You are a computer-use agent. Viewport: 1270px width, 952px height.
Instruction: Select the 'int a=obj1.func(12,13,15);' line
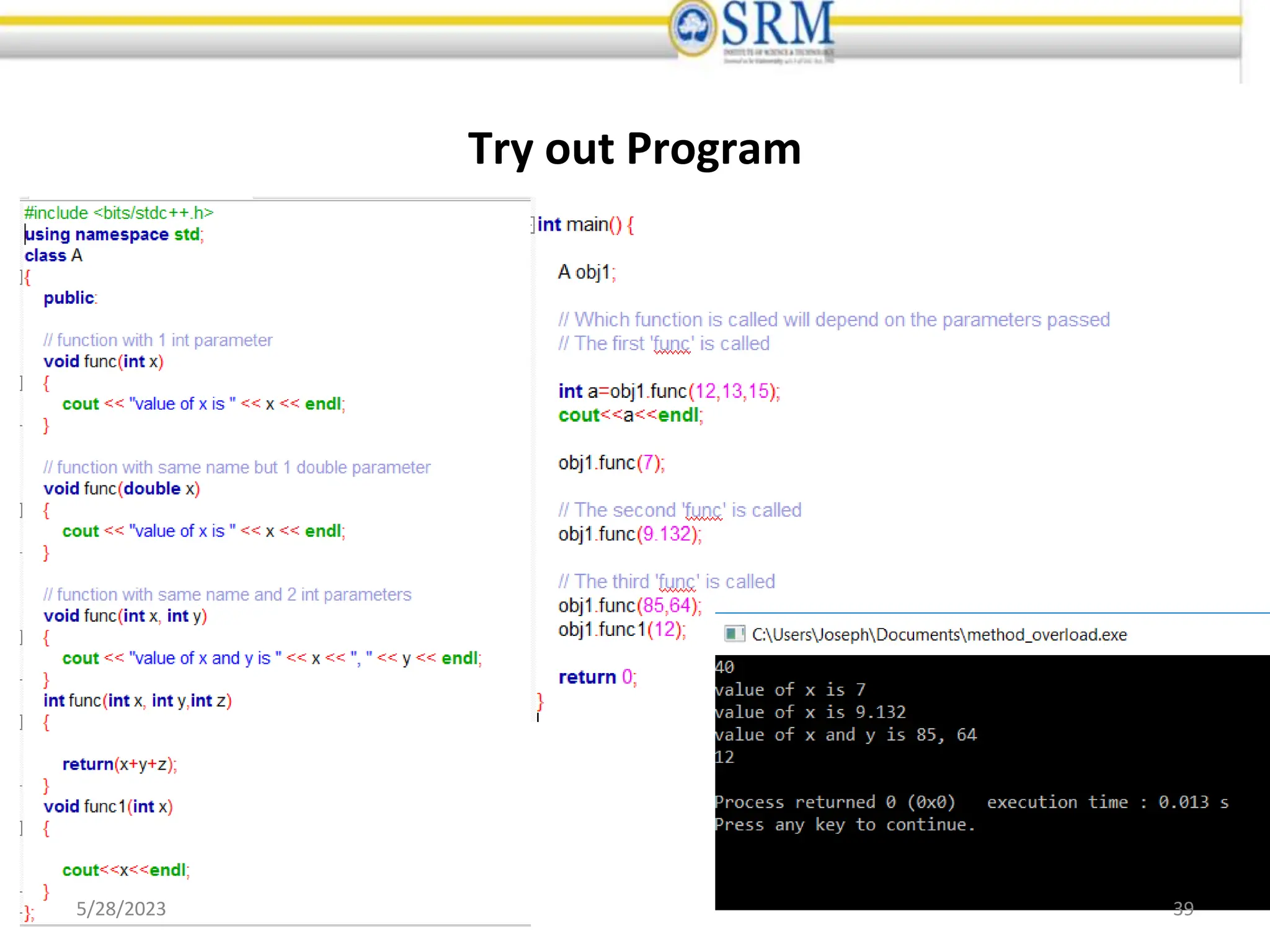point(669,392)
